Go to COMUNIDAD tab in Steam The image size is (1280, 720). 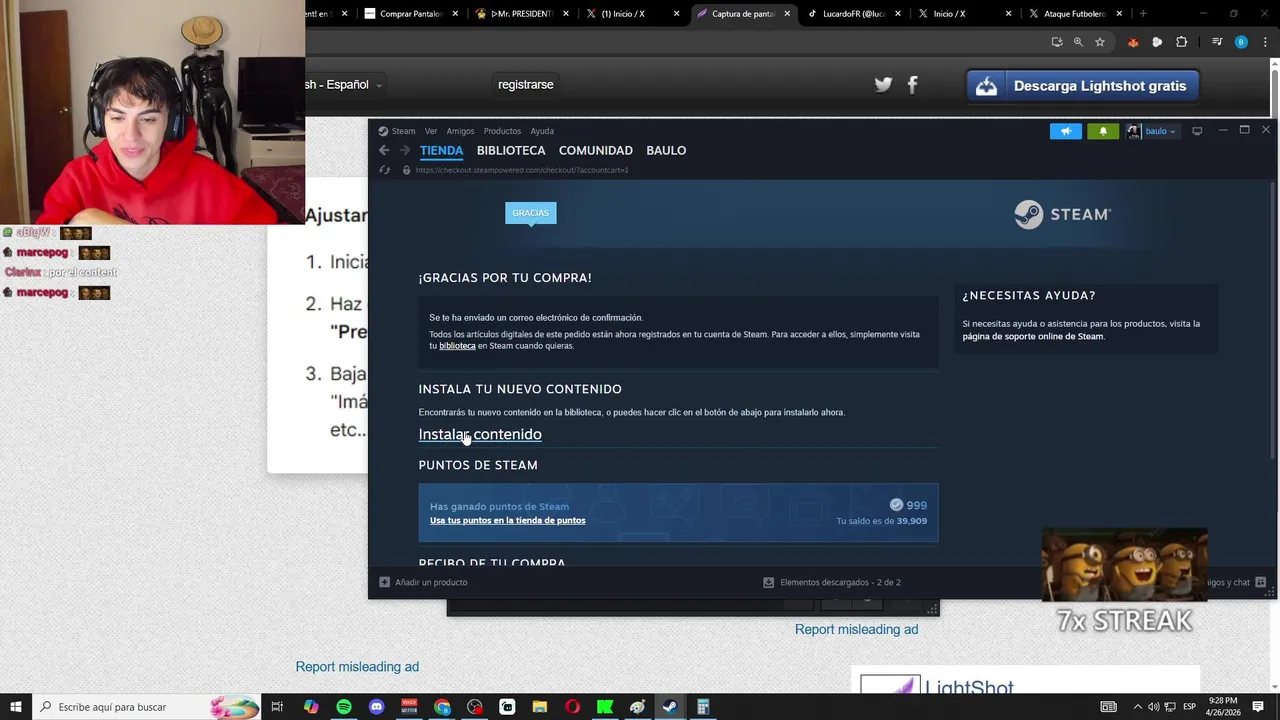(596, 150)
